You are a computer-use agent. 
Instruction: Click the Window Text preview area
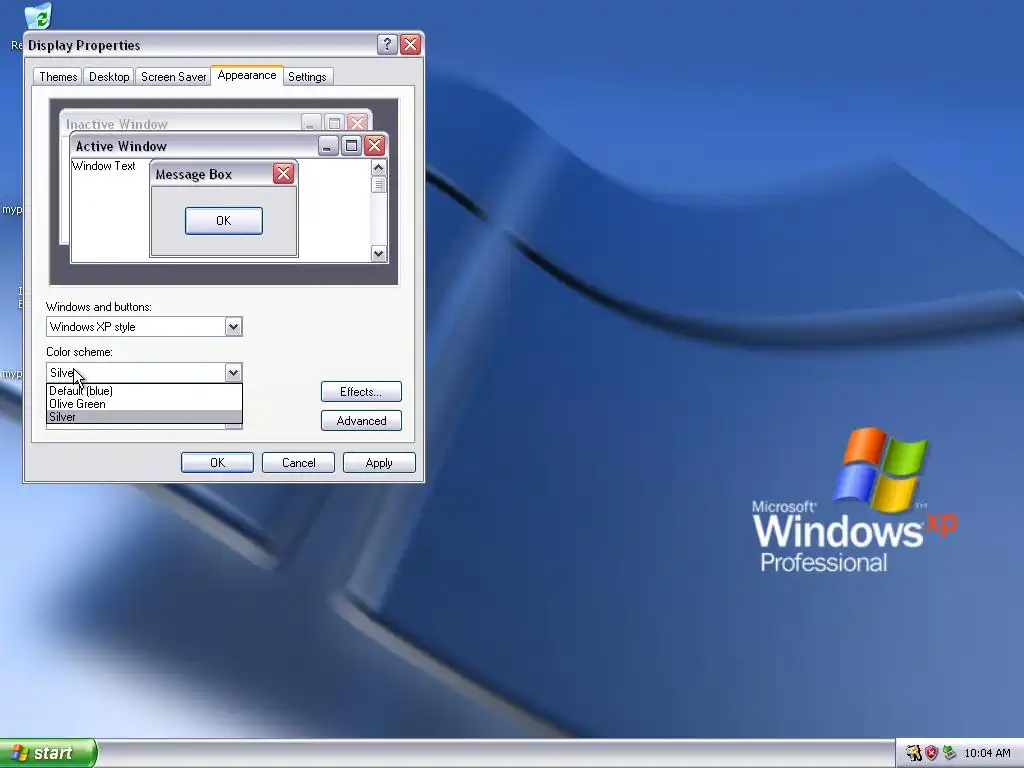(x=104, y=166)
